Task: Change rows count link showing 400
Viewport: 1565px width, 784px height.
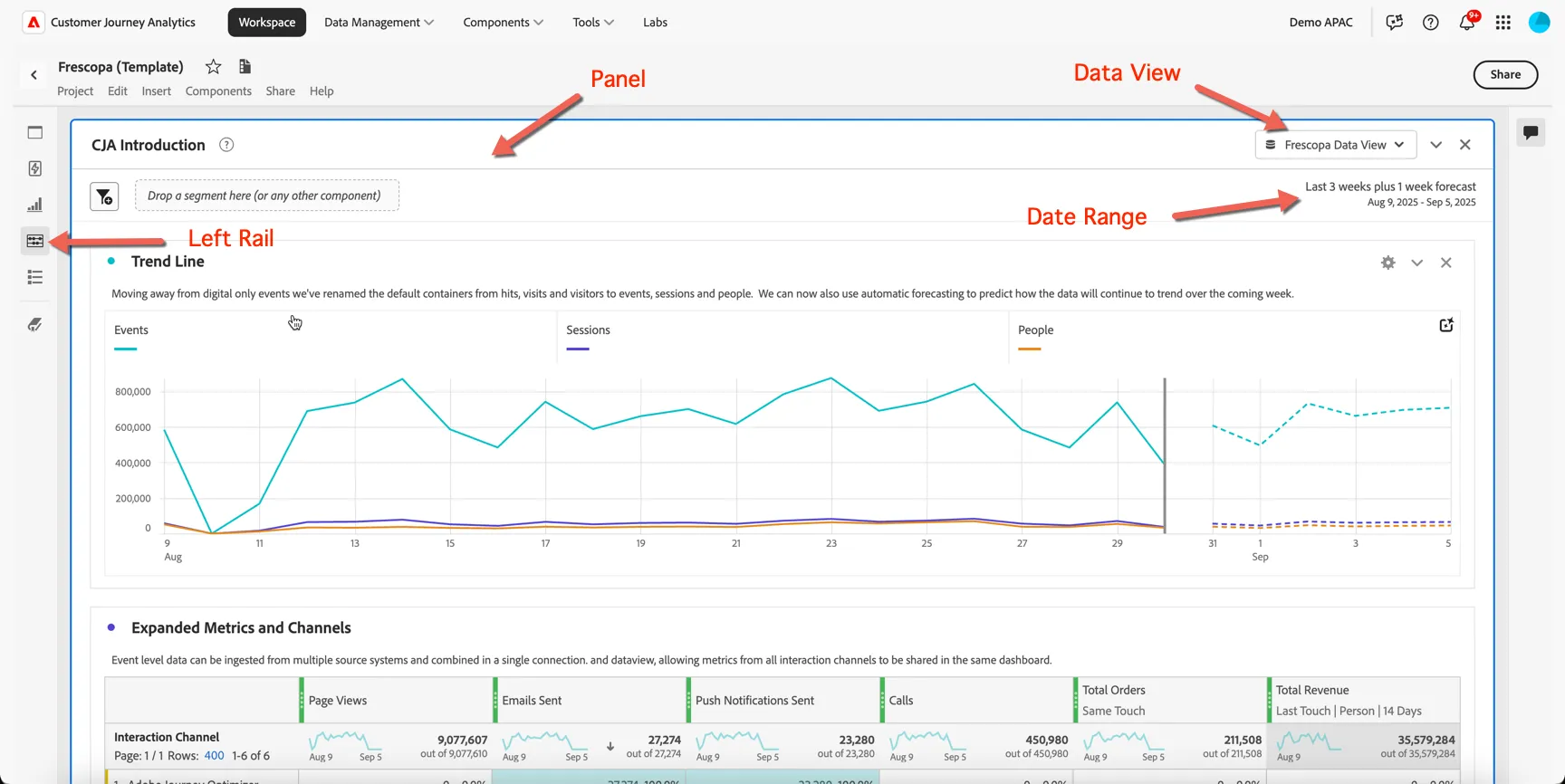Action: 214,756
